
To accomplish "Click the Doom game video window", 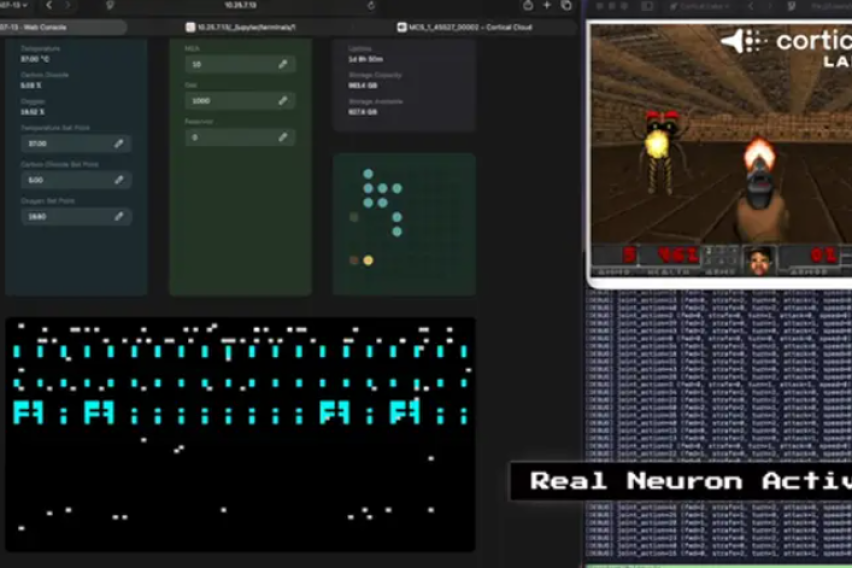I will click(719, 150).
